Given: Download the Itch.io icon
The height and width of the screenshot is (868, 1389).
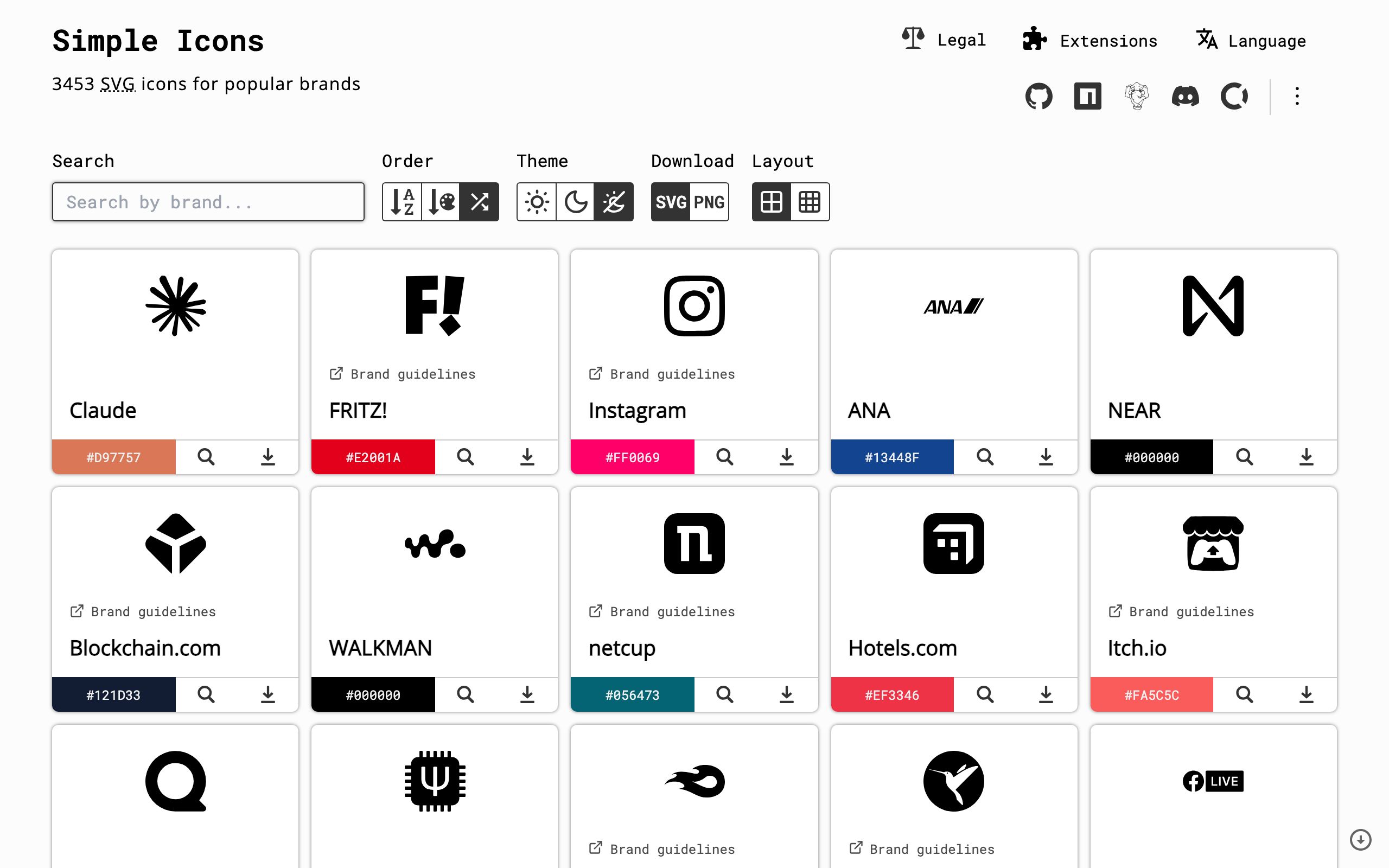Looking at the screenshot, I should click(x=1307, y=694).
